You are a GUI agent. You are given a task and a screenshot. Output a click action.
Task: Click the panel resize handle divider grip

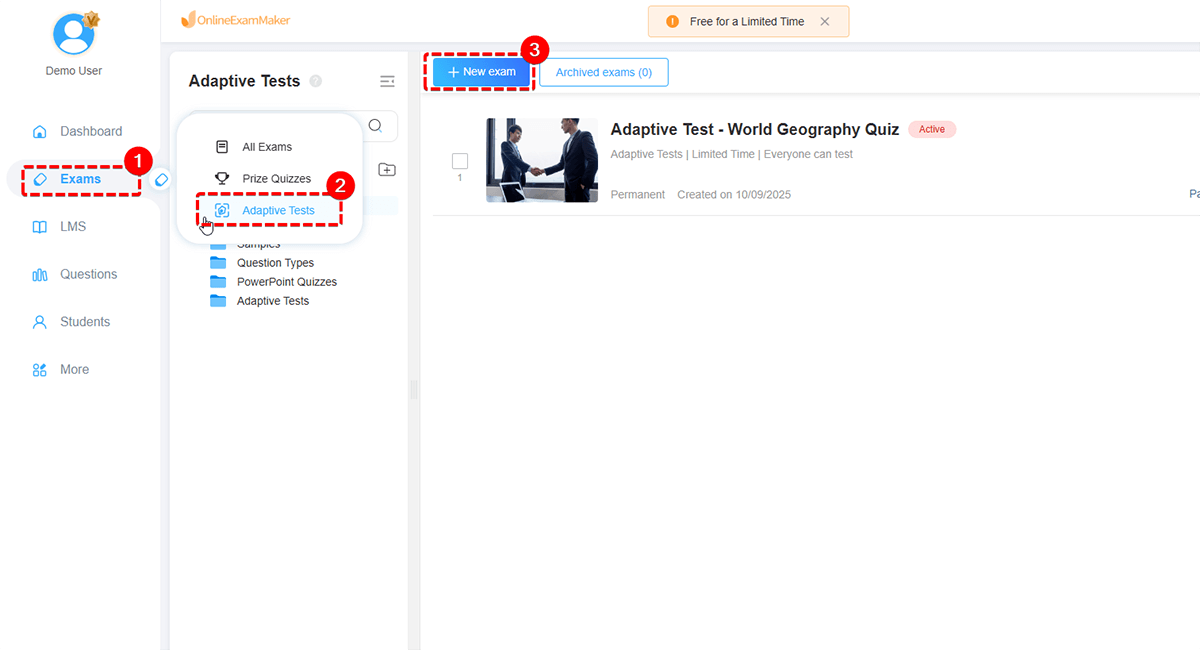414,390
